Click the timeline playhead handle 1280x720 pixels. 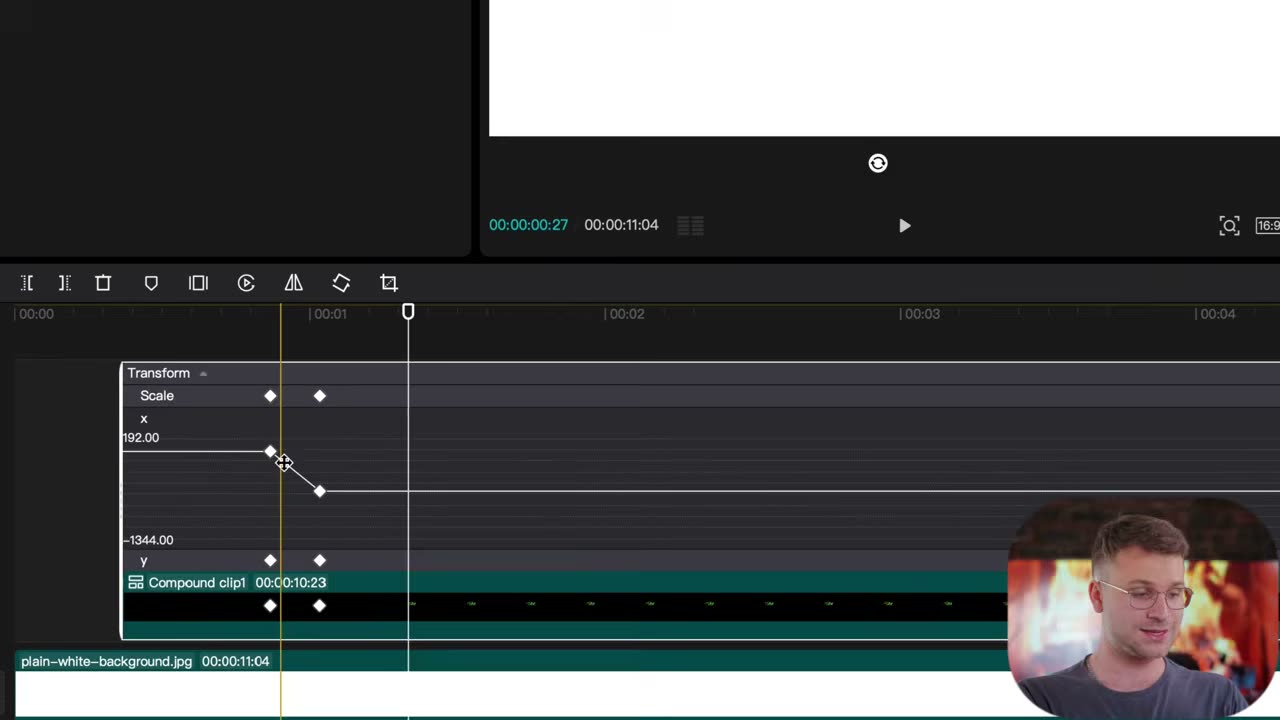408,312
